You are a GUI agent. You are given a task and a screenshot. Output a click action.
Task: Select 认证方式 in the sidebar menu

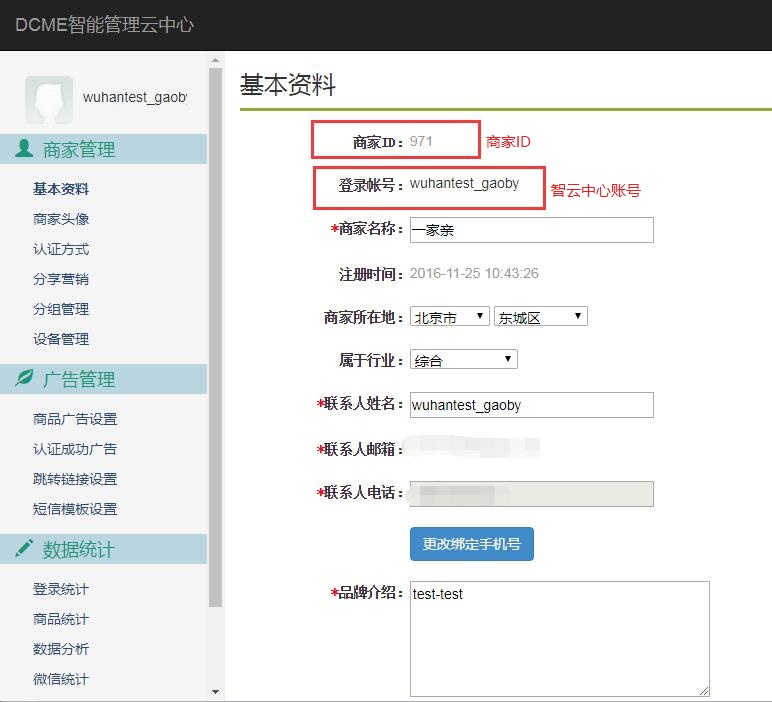point(61,249)
